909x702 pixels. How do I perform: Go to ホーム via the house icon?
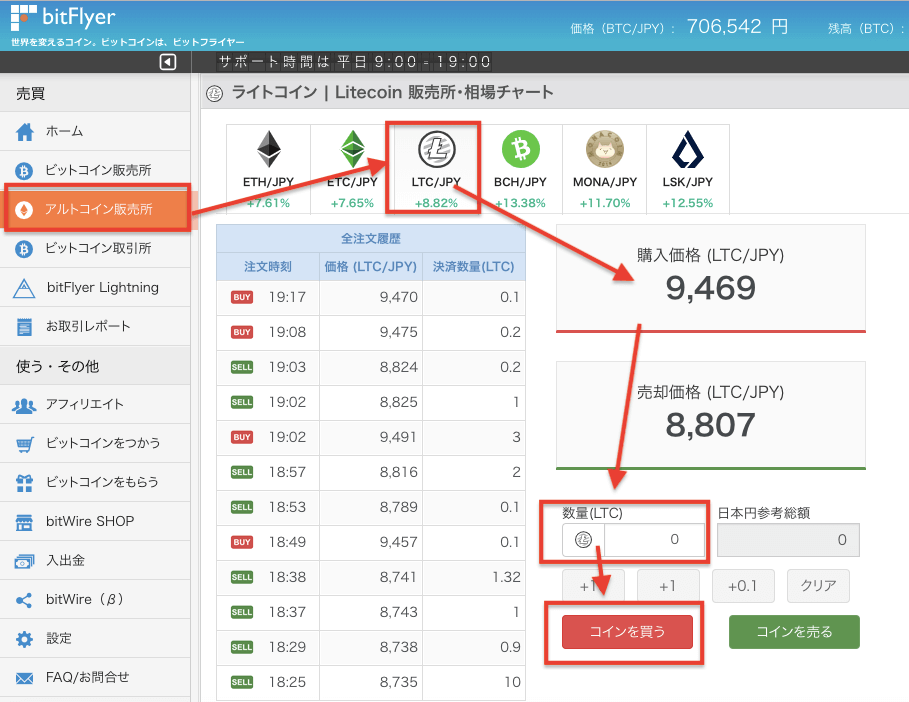[24, 132]
